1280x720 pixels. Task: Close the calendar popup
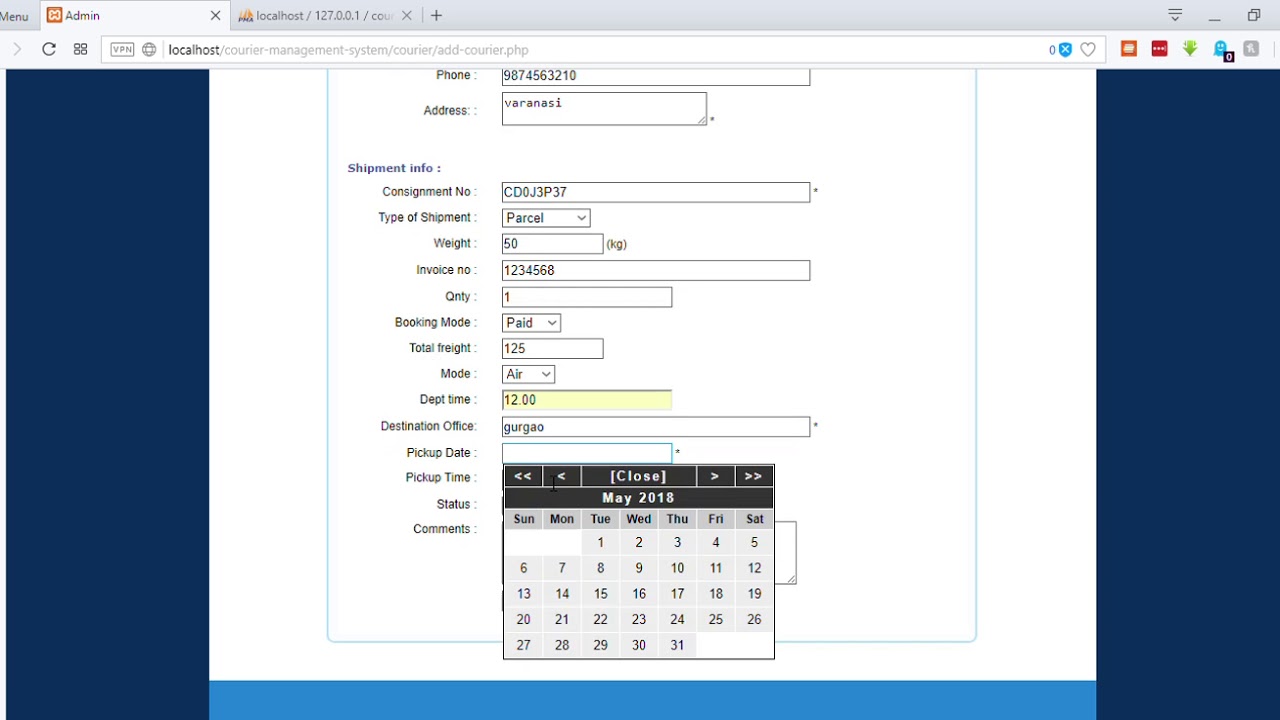point(638,476)
